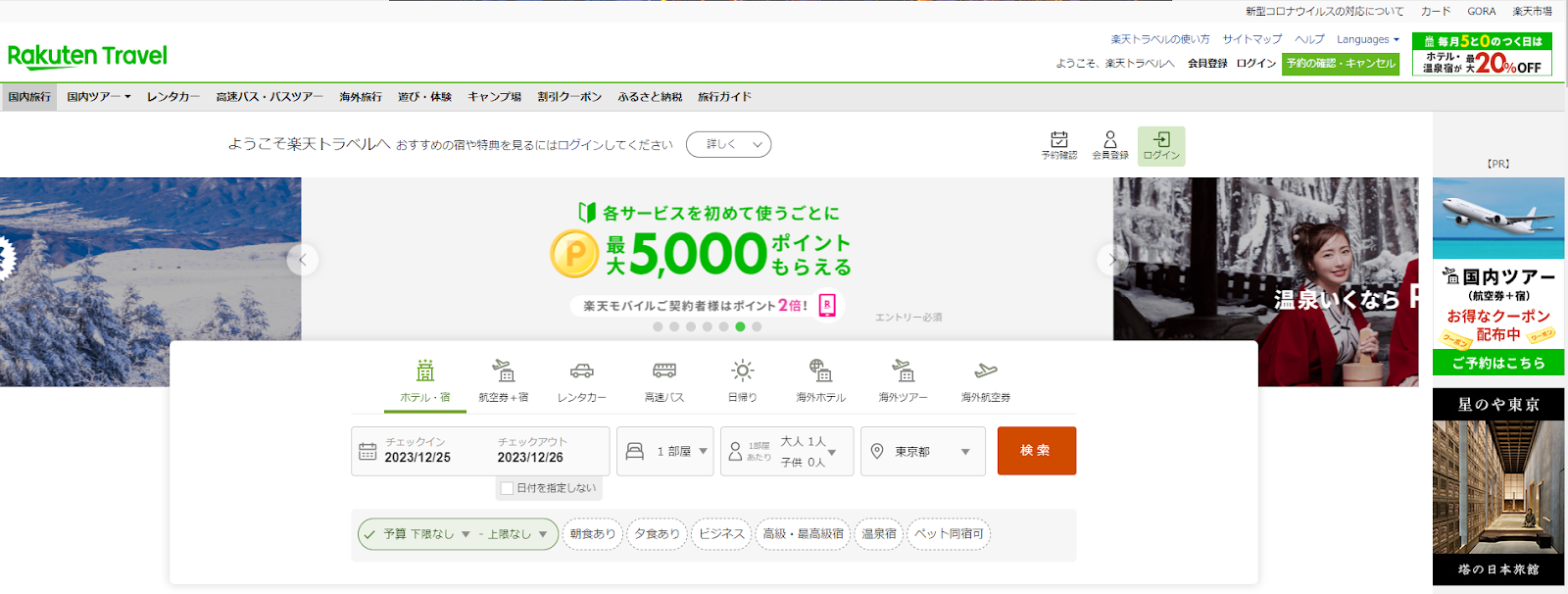Select the 航空券+宿 search tab
The width and height of the screenshot is (1568, 594).
(x=504, y=381)
